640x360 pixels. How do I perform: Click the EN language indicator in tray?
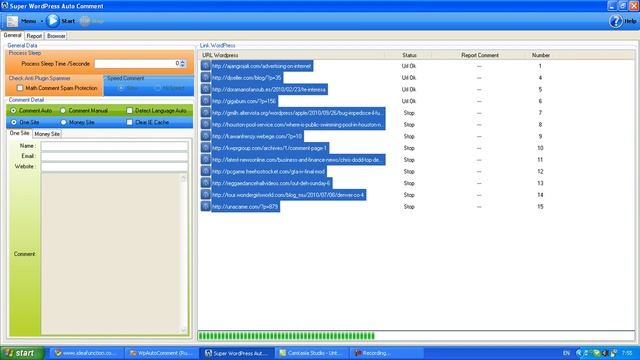[x=566, y=353]
